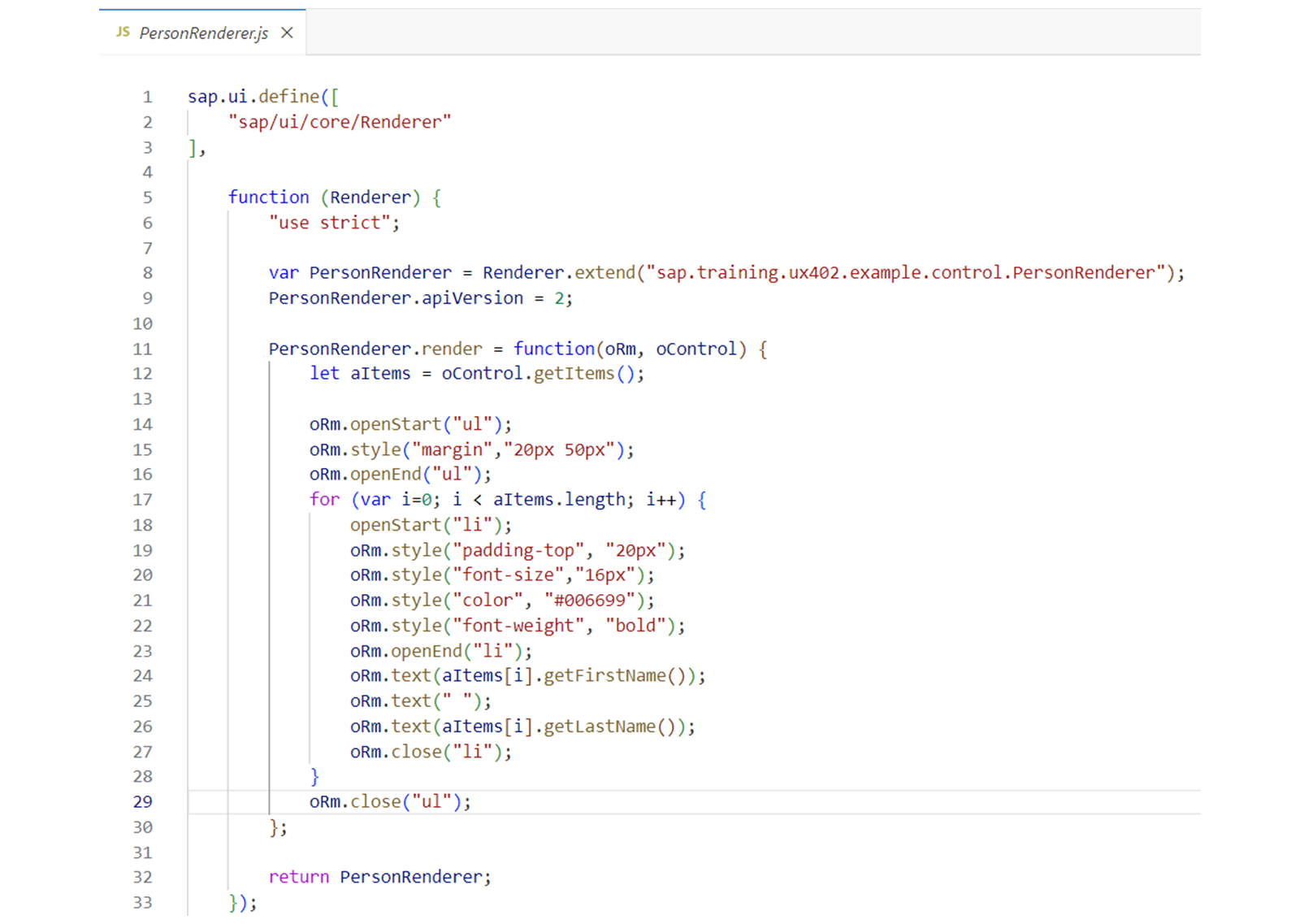The image size is (1300, 924).
Task: Click function (Renderer) declaration
Action: [335, 197]
